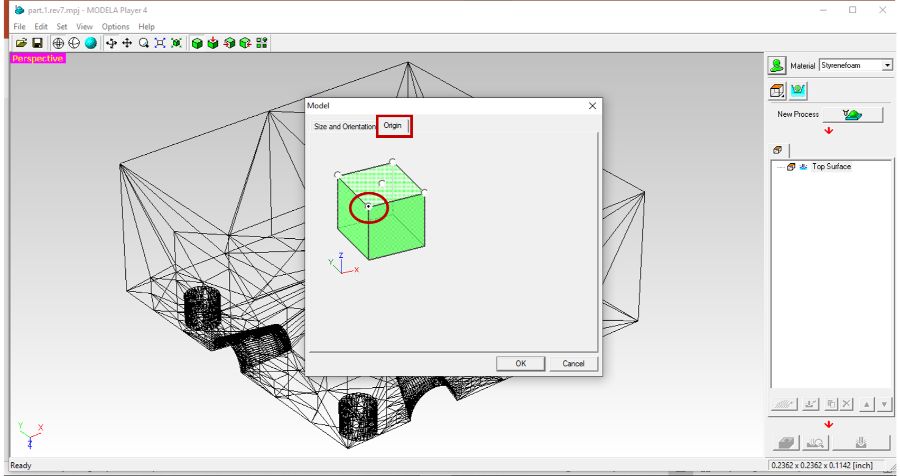Click the four green squares toolbar icon

(x=262, y=43)
